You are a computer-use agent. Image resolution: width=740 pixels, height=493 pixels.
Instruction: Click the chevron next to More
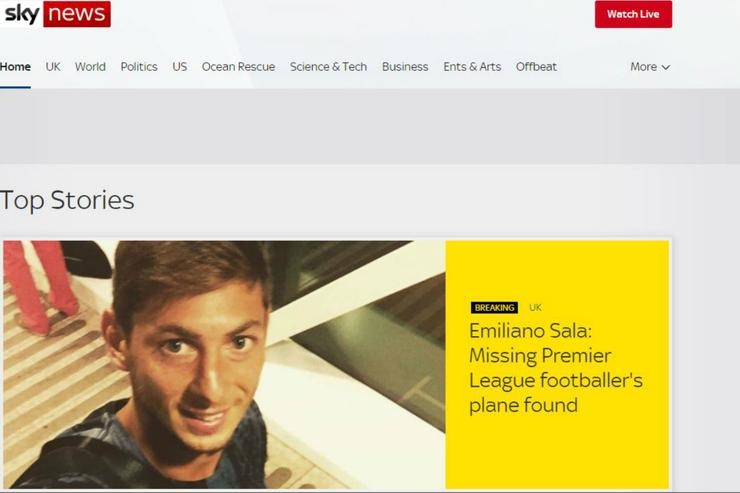665,67
